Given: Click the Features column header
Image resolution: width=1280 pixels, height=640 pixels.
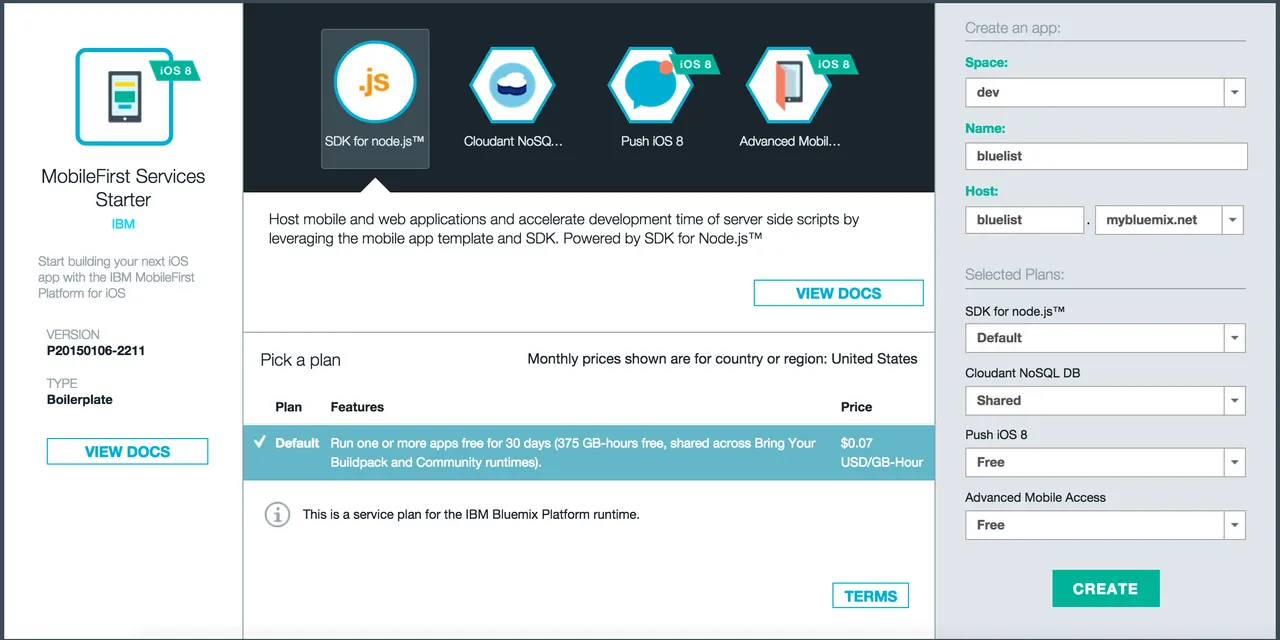Looking at the screenshot, I should [x=357, y=407].
